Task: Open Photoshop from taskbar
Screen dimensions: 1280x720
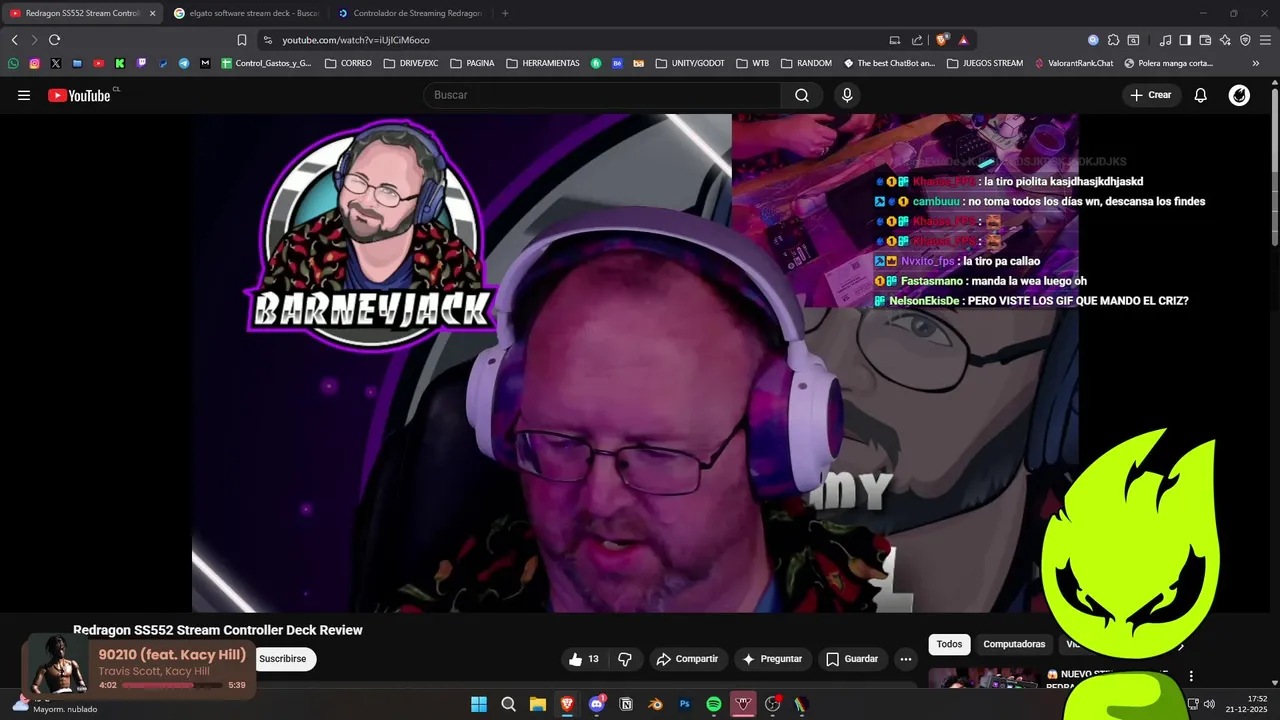Action: 685,704
